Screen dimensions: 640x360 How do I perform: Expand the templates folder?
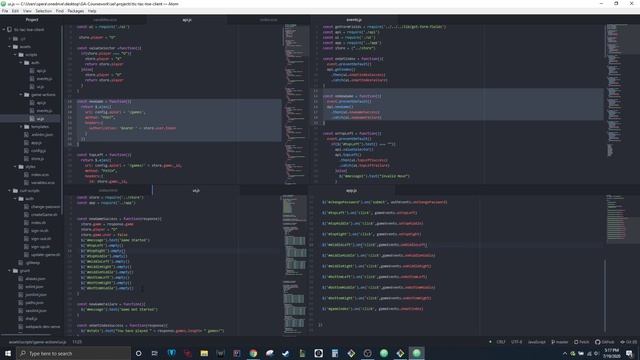pos(21,127)
